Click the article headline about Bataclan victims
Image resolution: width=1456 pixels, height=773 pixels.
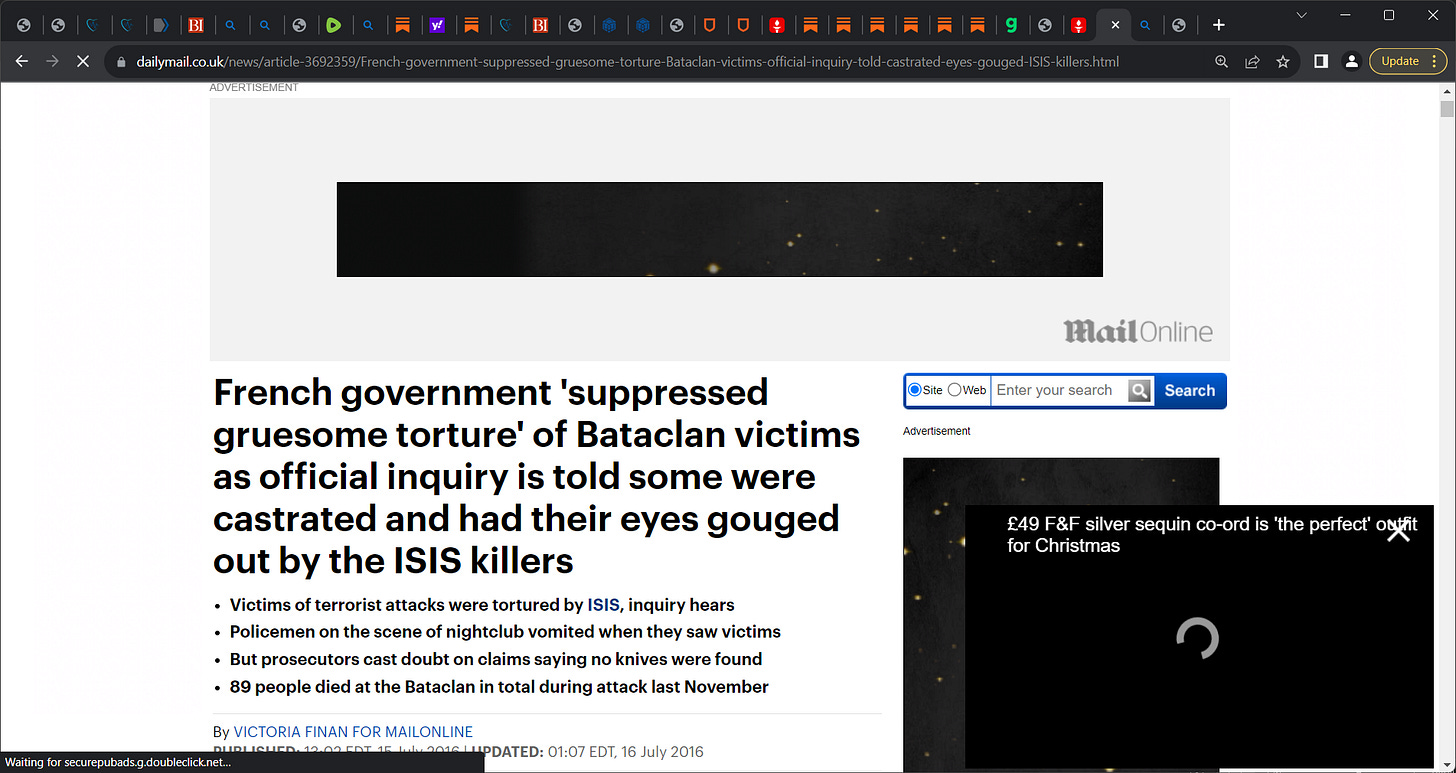point(537,476)
